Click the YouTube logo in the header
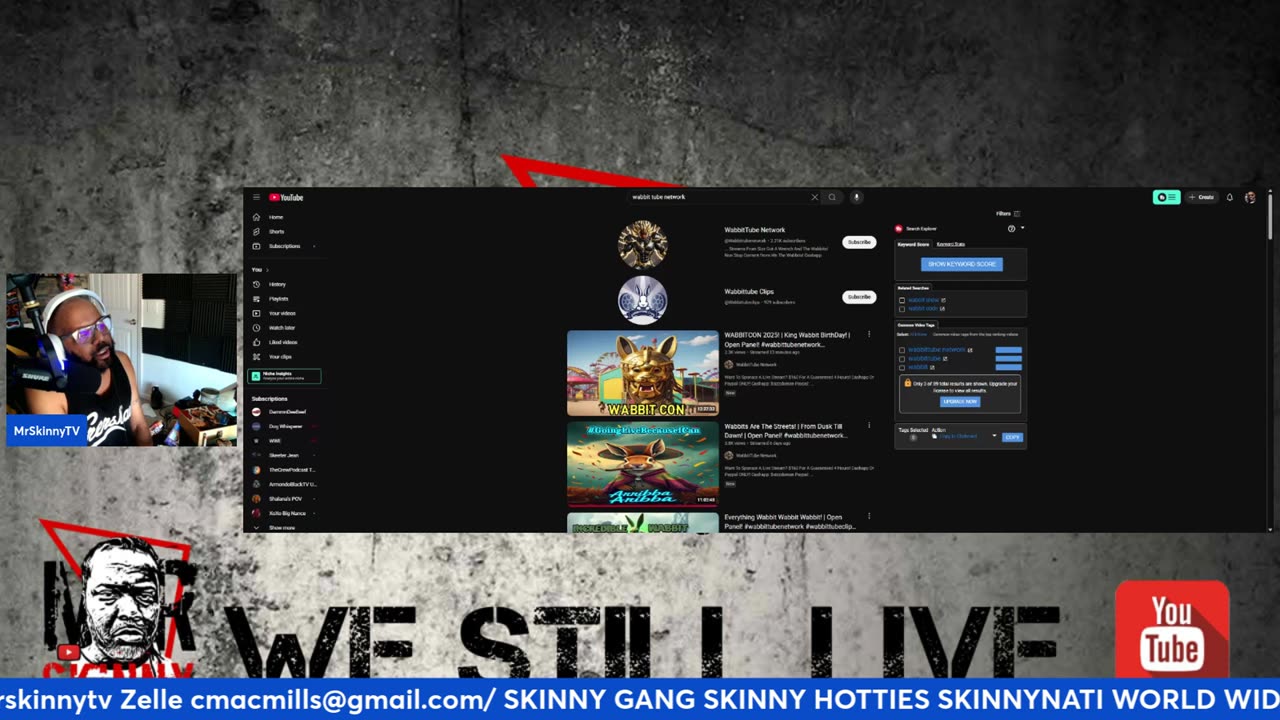Image resolution: width=1280 pixels, height=720 pixels. pos(286,197)
